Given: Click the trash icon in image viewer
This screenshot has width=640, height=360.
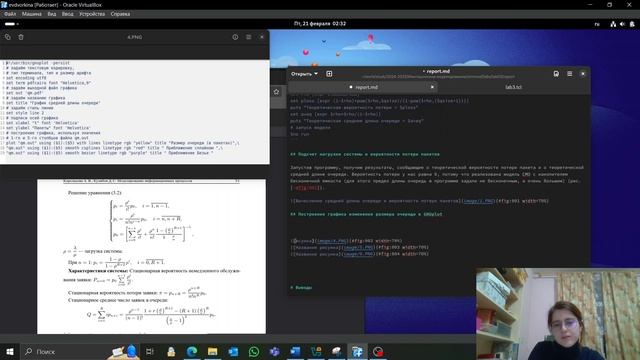Looking at the screenshot, I should (21, 37).
